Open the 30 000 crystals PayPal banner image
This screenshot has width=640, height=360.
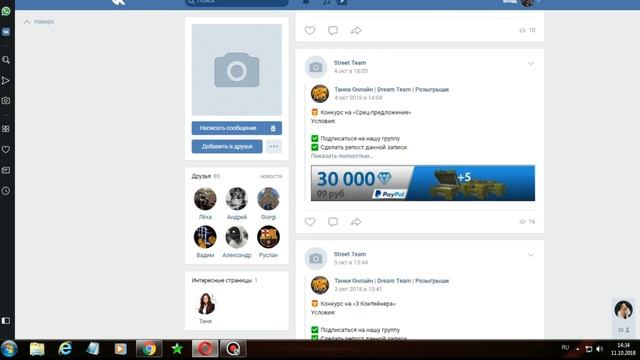423,183
